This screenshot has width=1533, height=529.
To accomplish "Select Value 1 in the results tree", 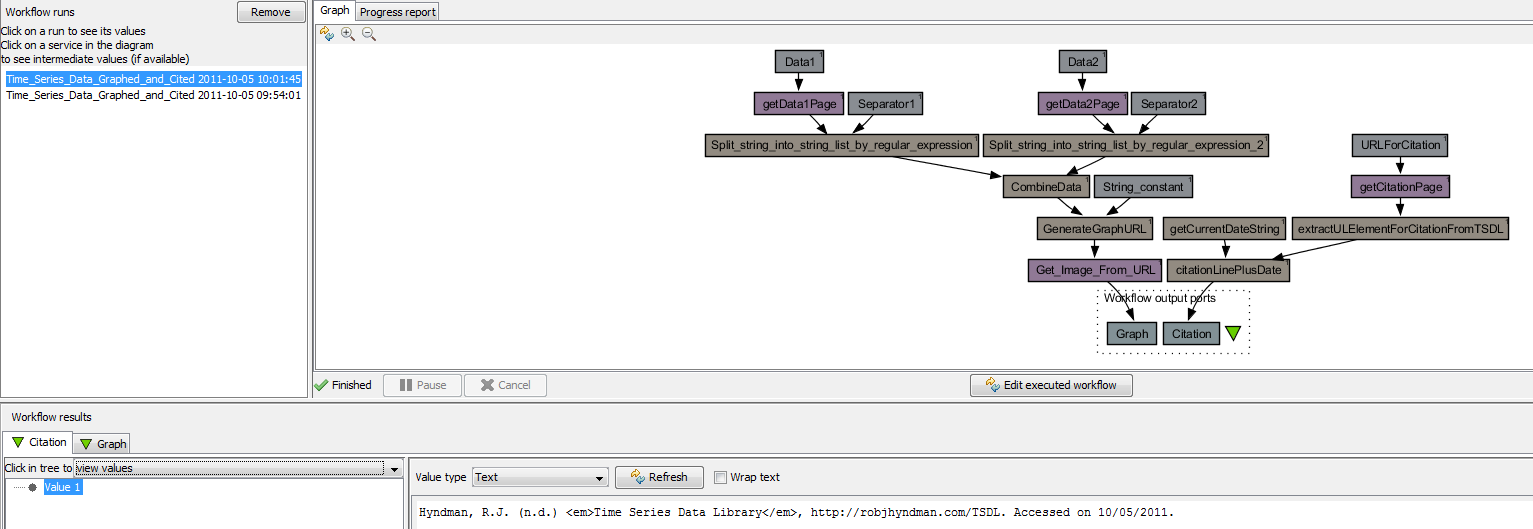I will click(x=62, y=487).
